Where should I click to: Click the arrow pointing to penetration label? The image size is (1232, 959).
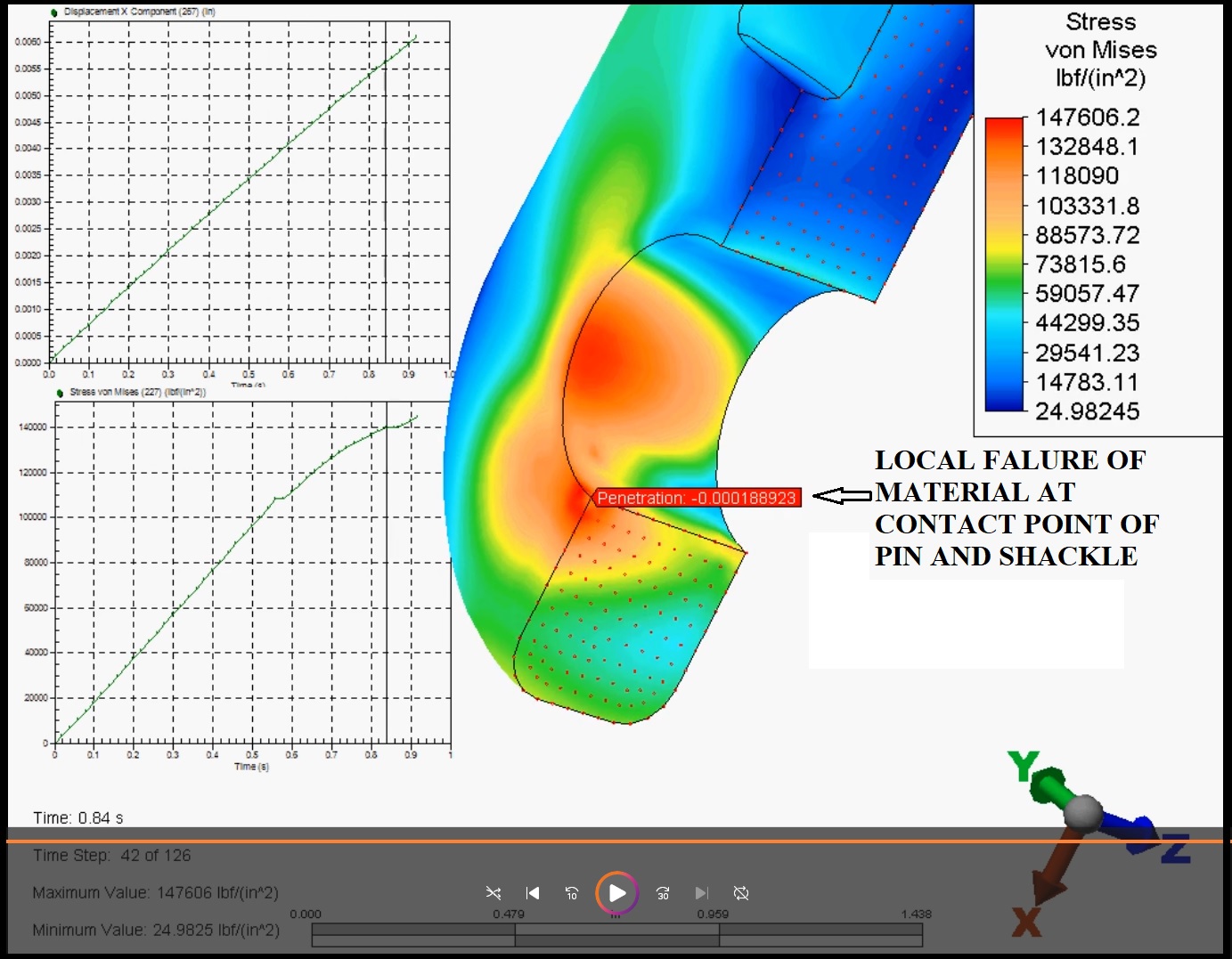coord(842,496)
